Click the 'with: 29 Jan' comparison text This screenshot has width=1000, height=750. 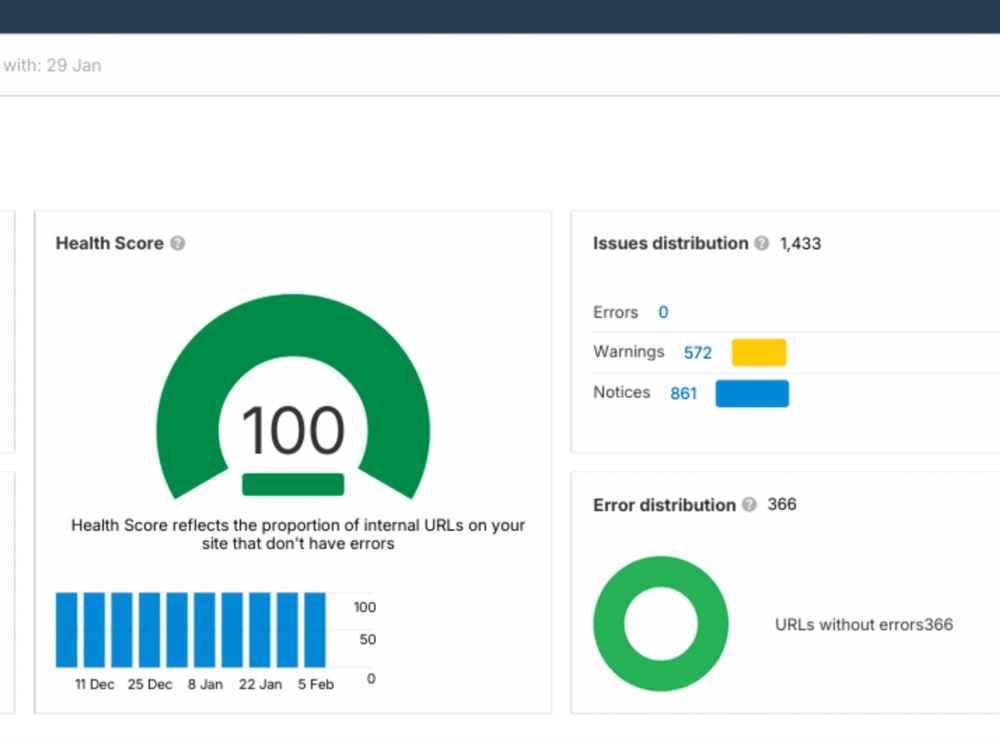point(52,65)
